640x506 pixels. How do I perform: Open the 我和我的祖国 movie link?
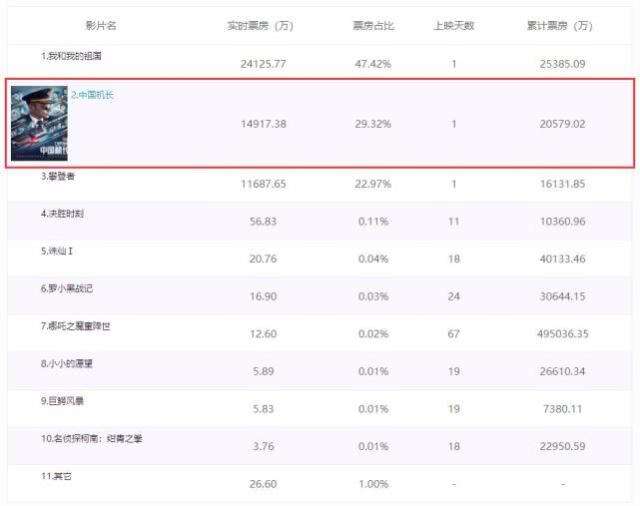pyautogui.click(x=72, y=57)
